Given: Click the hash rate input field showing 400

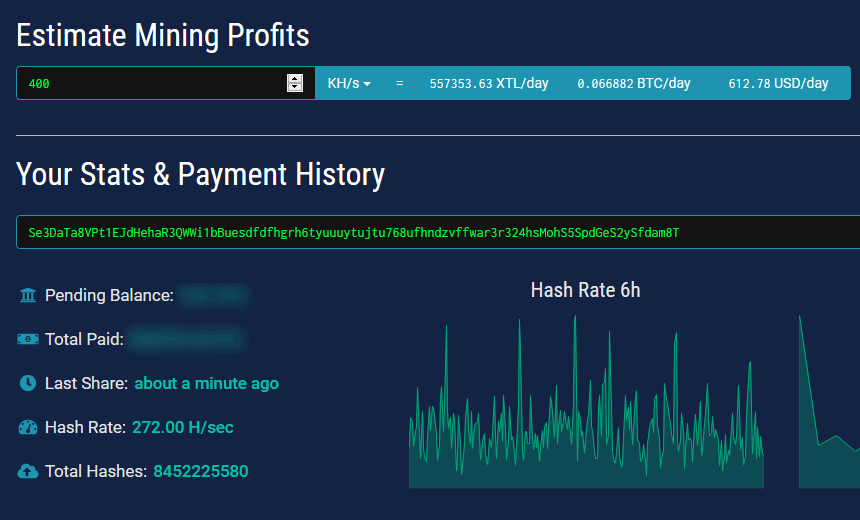Looking at the screenshot, I should pos(166,83).
